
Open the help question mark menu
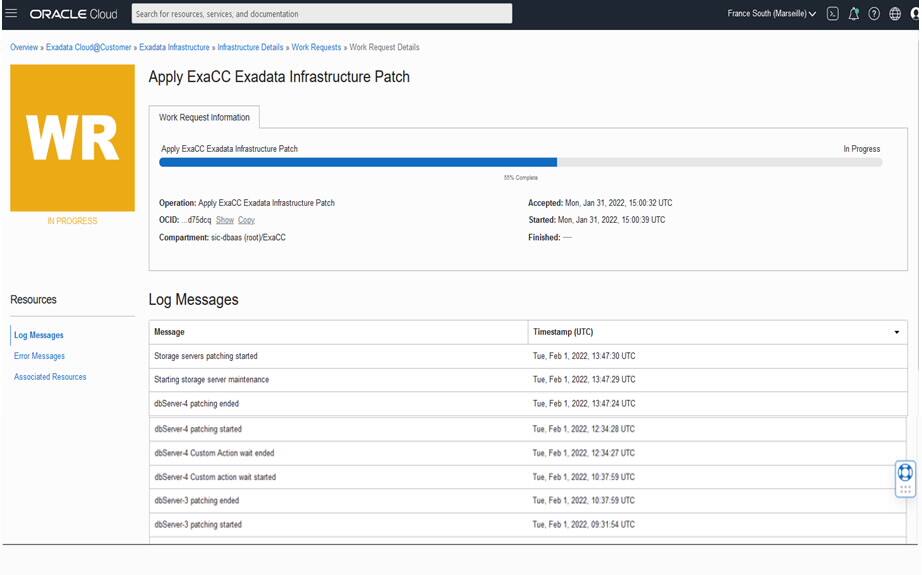874,14
